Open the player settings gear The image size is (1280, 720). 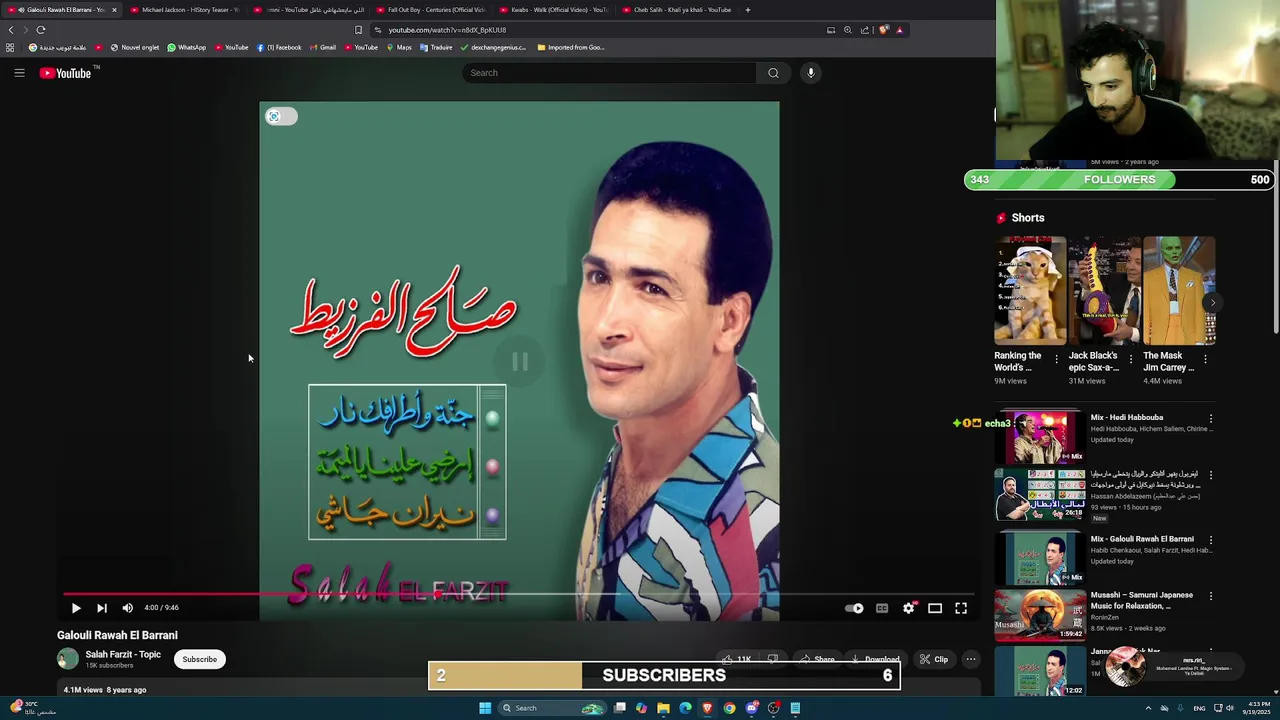(x=909, y=608)
